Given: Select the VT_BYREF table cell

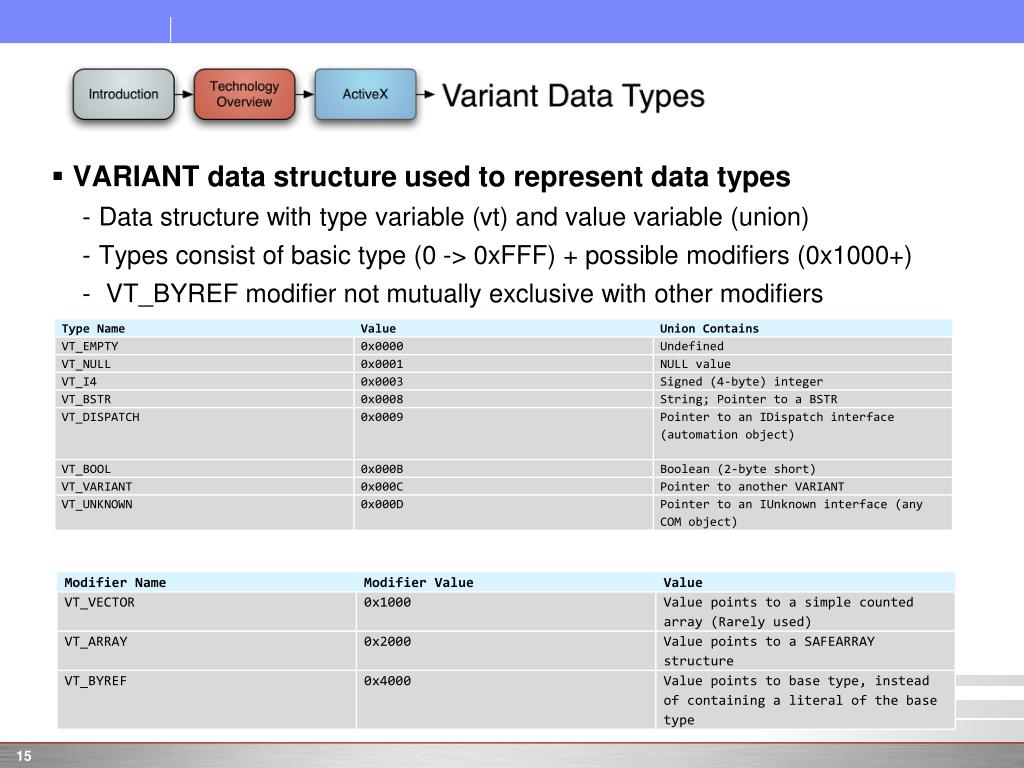Looking at the screenshot, I should (206, 699).
